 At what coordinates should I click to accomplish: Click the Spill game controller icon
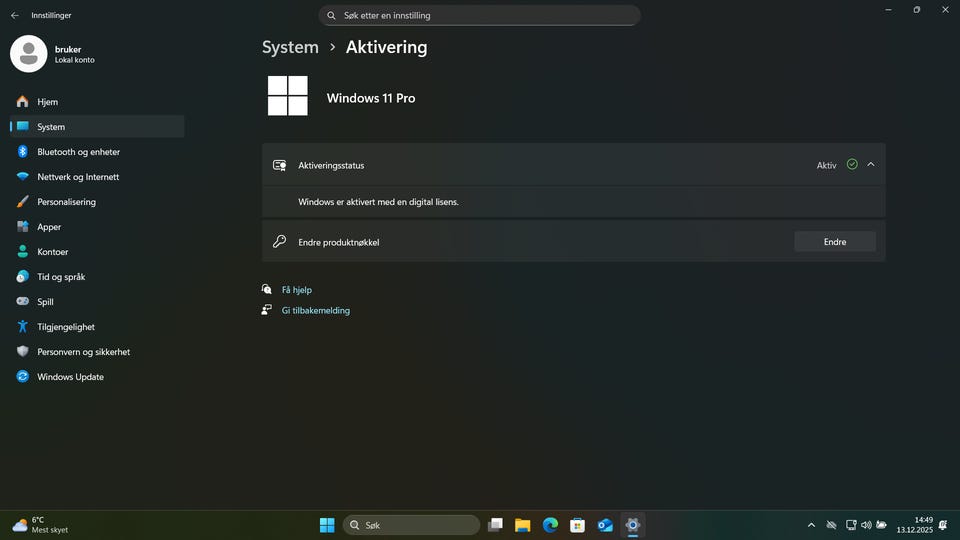pyautogui.click(x=23, y=301)
